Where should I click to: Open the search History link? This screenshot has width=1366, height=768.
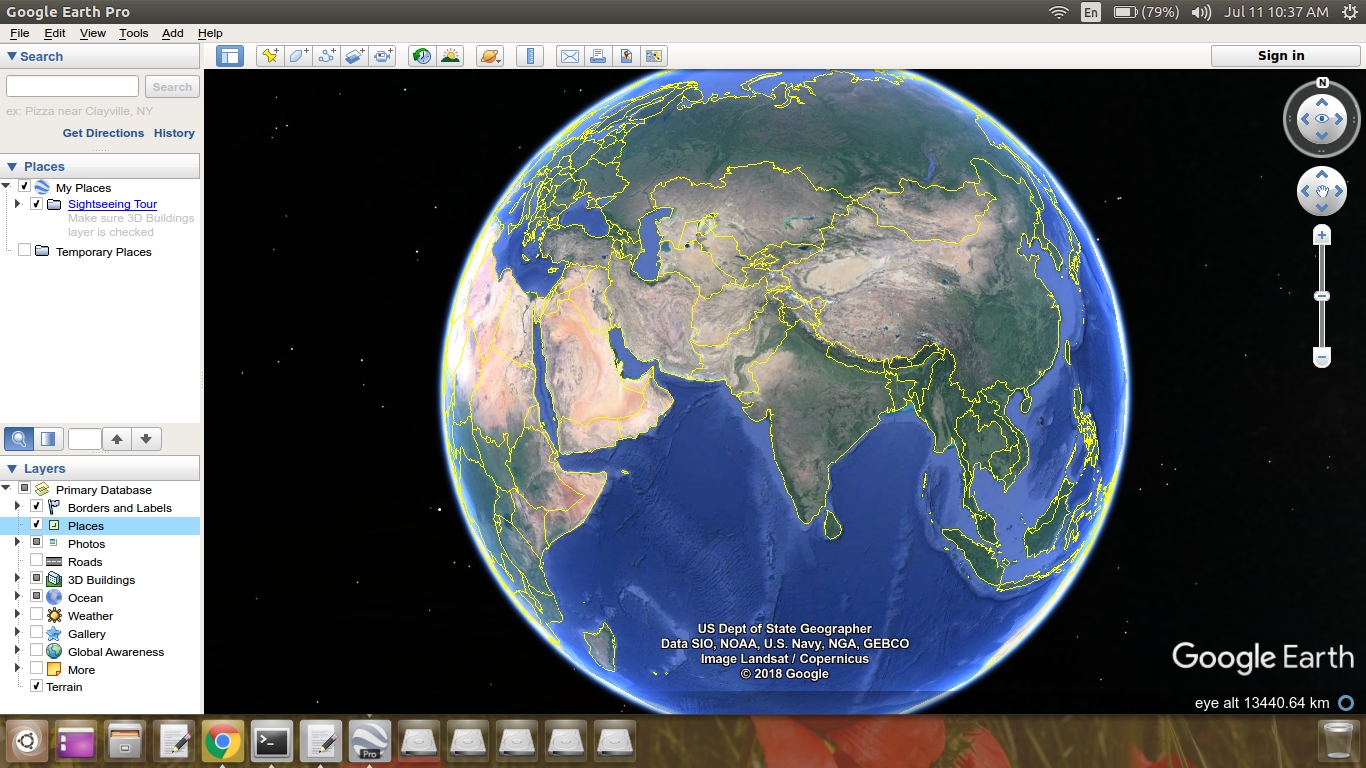pos(174,133)
